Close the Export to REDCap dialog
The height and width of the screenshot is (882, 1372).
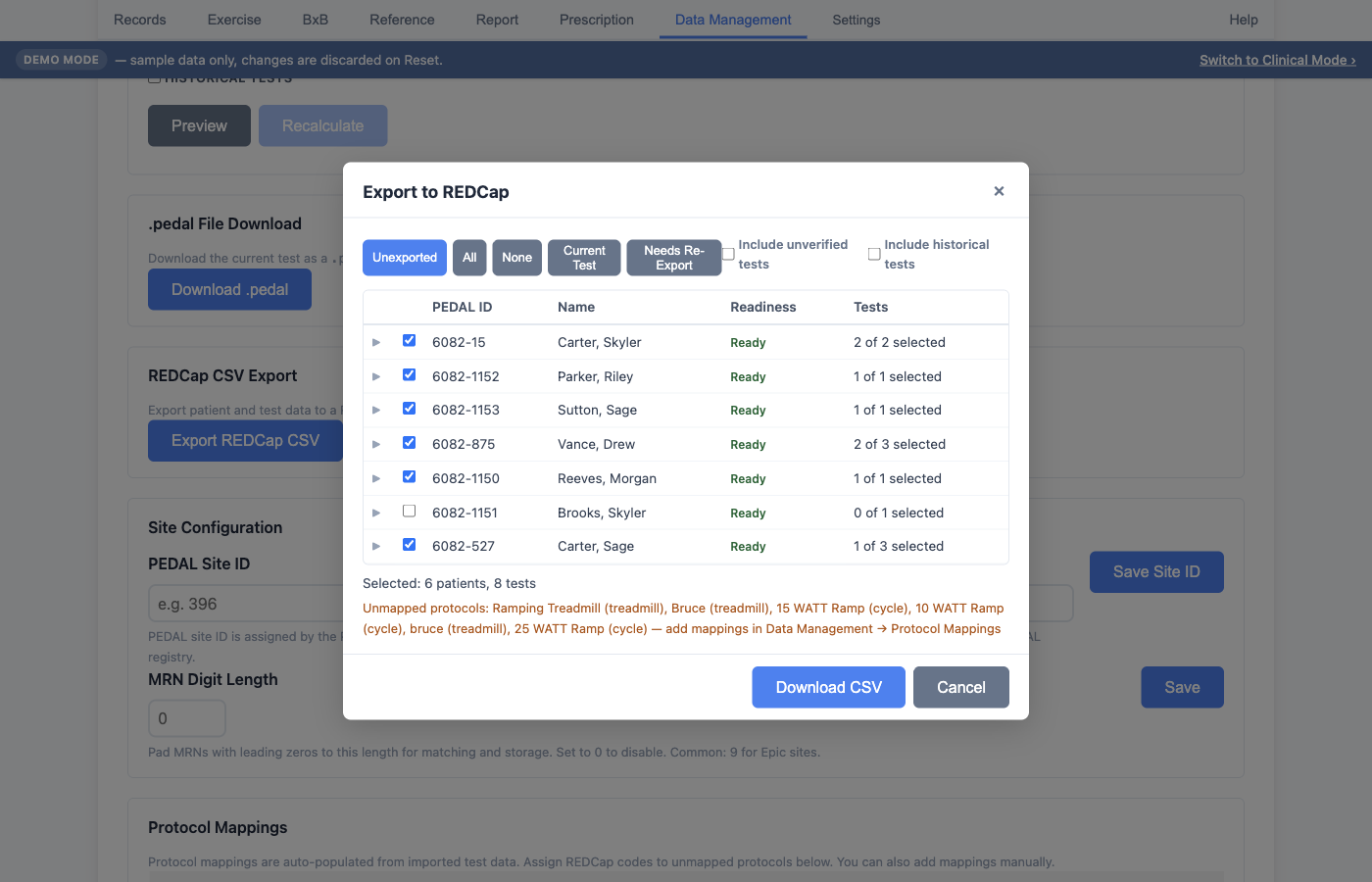coord(999,191)
